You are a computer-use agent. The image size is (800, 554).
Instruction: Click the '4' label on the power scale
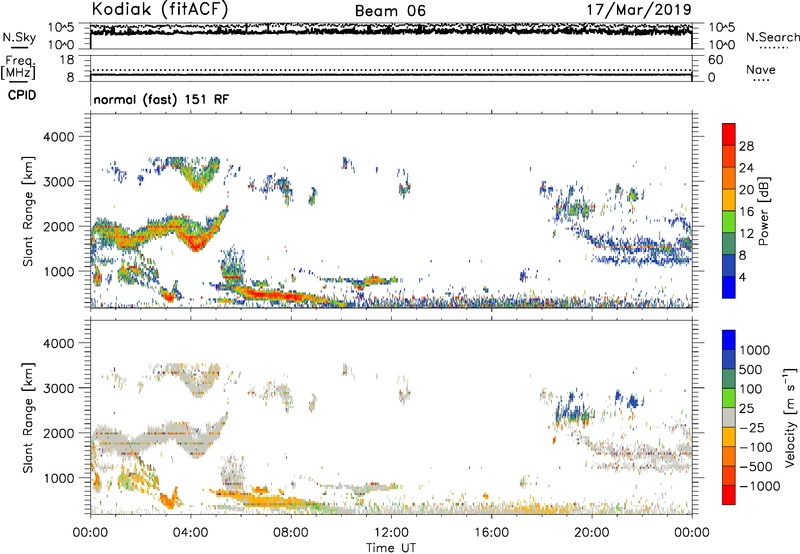point(743,277)
